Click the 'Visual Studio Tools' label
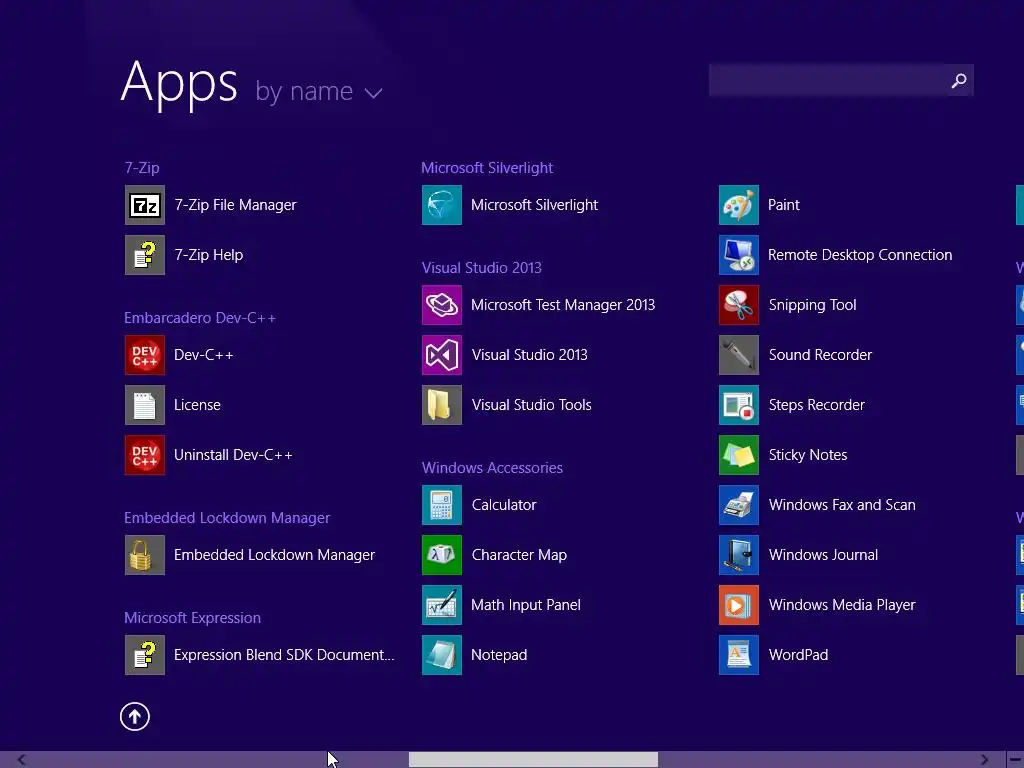Image resolution: width=1024 pixels, height=768 pixels. [x=532, y=405]
